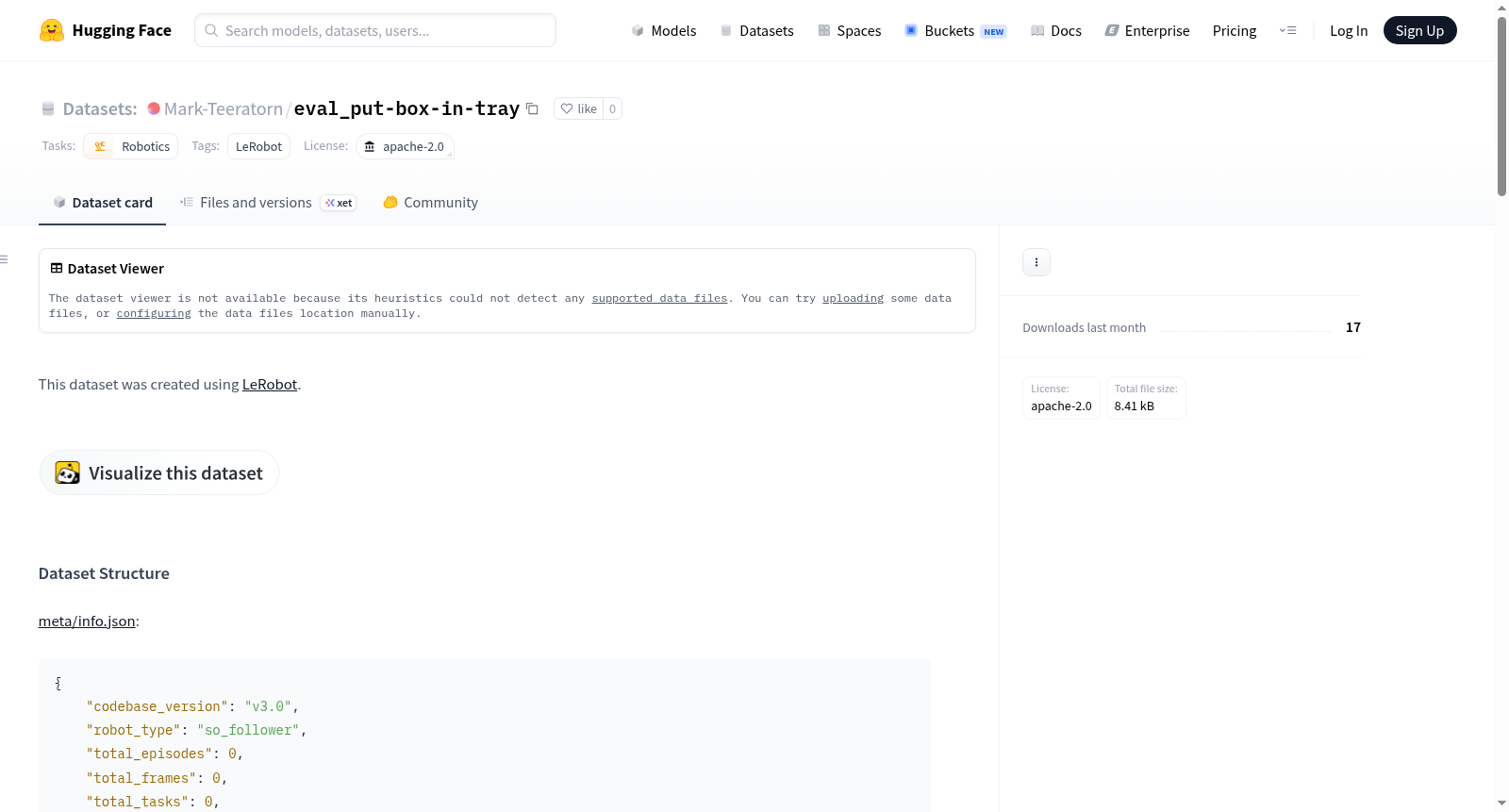This screenshot has width=1509, height=812.
Task: Click the Community tab emoji icon
Action: 390,202
